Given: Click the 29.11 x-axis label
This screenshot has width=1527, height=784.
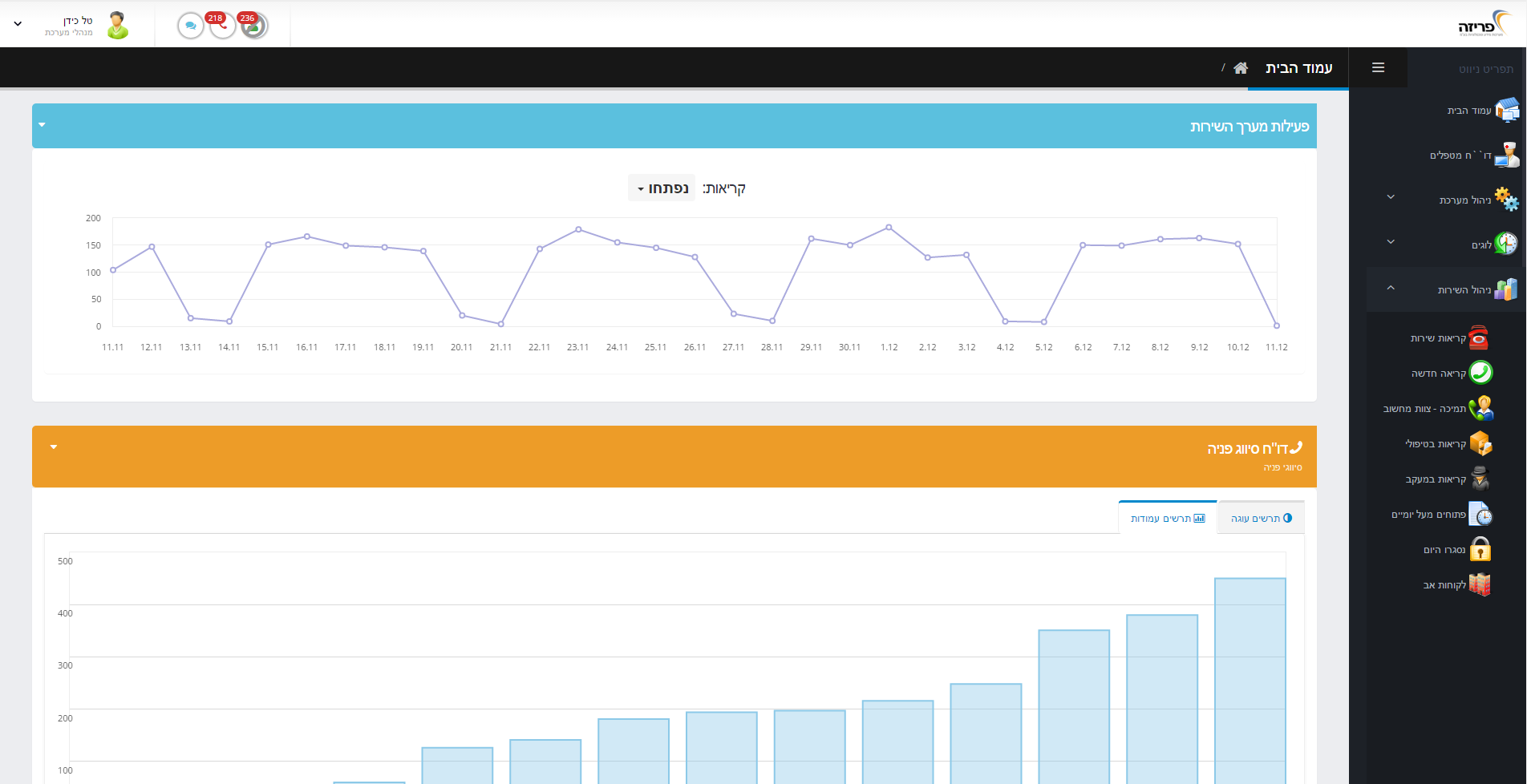Looking at the screenshot, I should 811,347.
